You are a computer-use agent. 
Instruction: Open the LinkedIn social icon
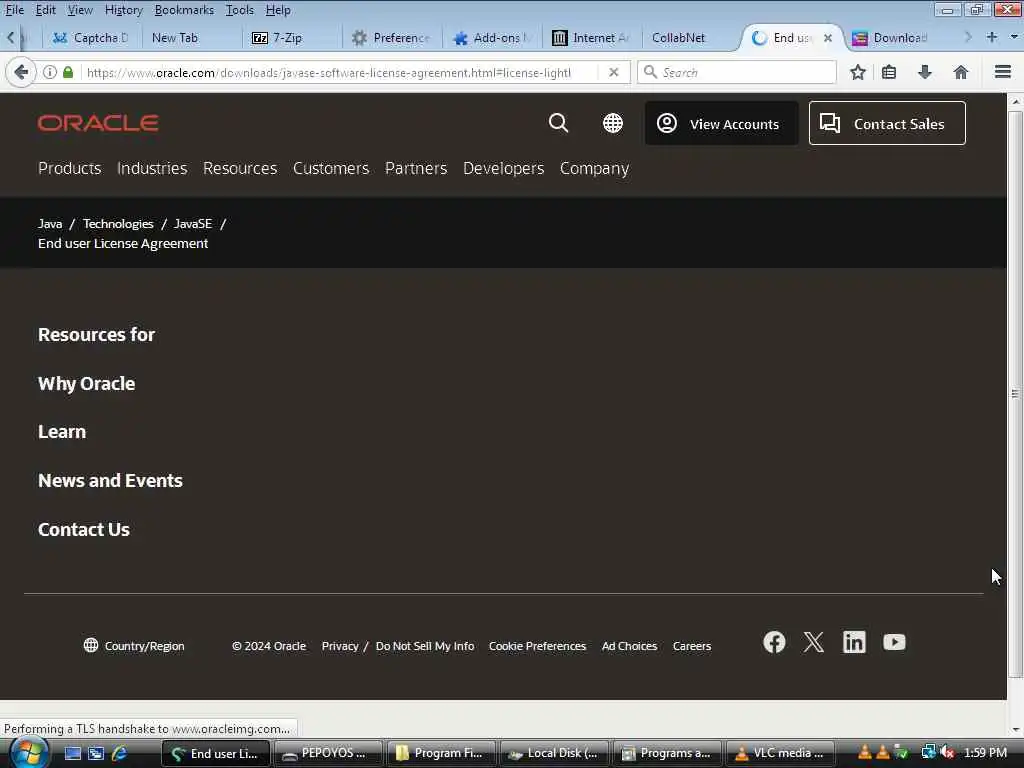pos(854,642)
